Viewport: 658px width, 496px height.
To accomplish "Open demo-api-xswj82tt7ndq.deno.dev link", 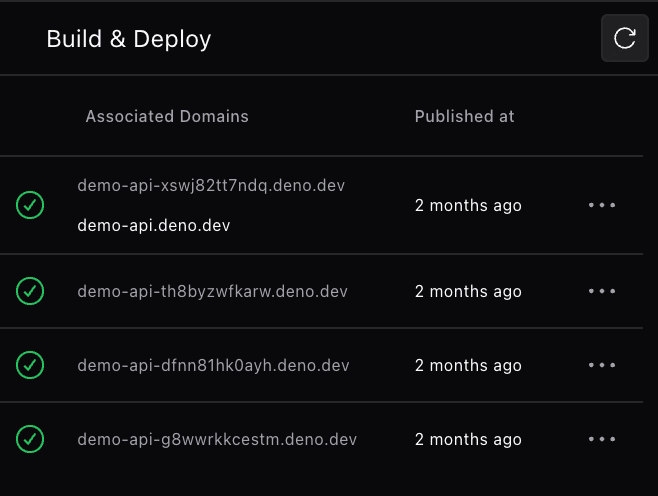I will 211,185.
